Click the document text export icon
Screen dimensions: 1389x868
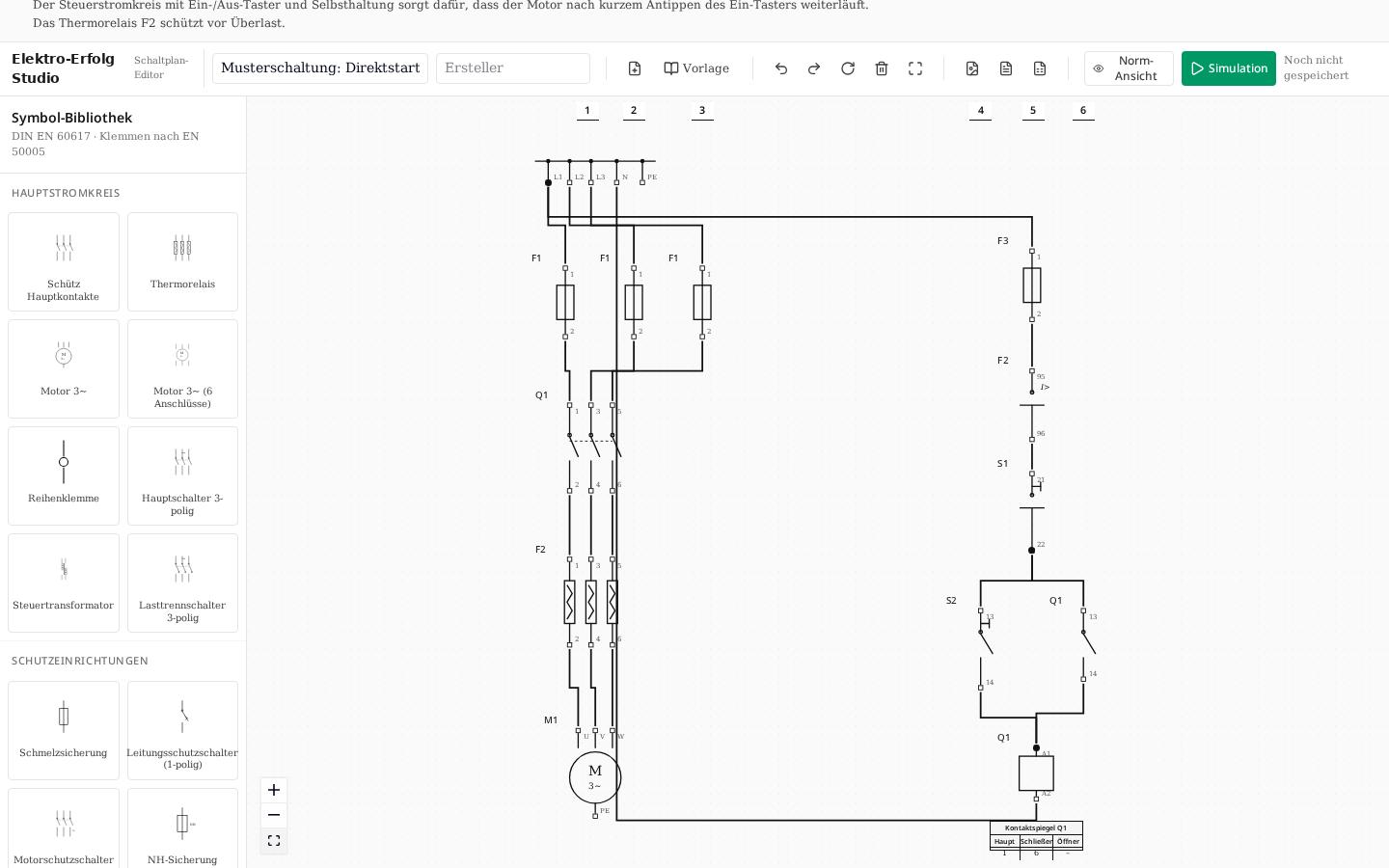click(x=1006, y=68)
